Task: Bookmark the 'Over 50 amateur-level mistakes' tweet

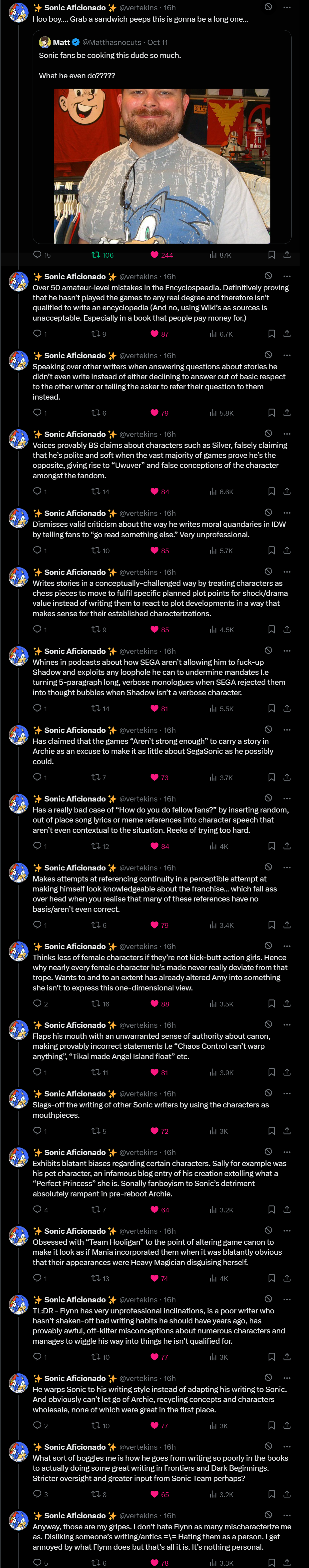Action: click(x=271, y=334)
